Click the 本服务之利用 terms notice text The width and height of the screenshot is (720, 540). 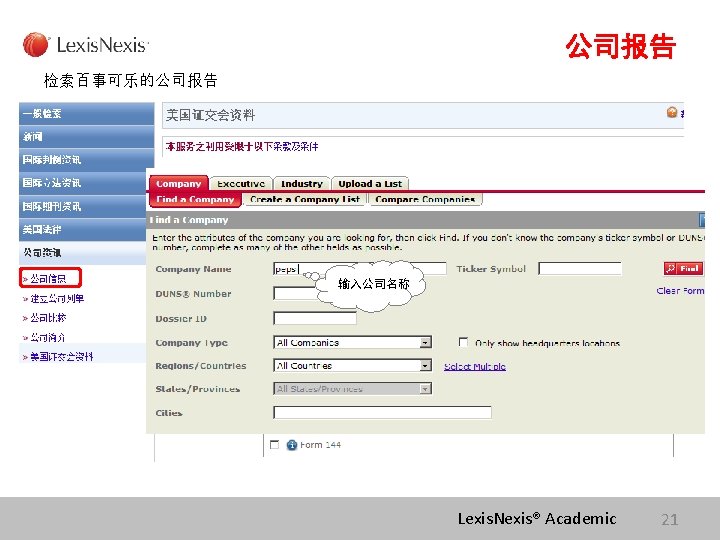242,146
